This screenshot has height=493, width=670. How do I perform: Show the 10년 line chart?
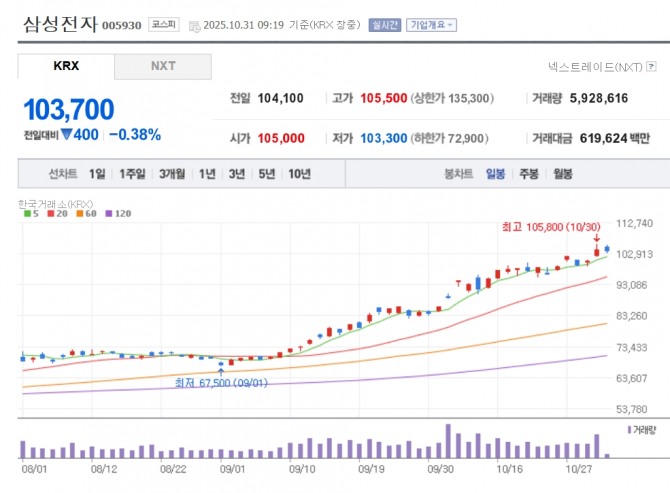pyautogui.click(x=299, y=174)
